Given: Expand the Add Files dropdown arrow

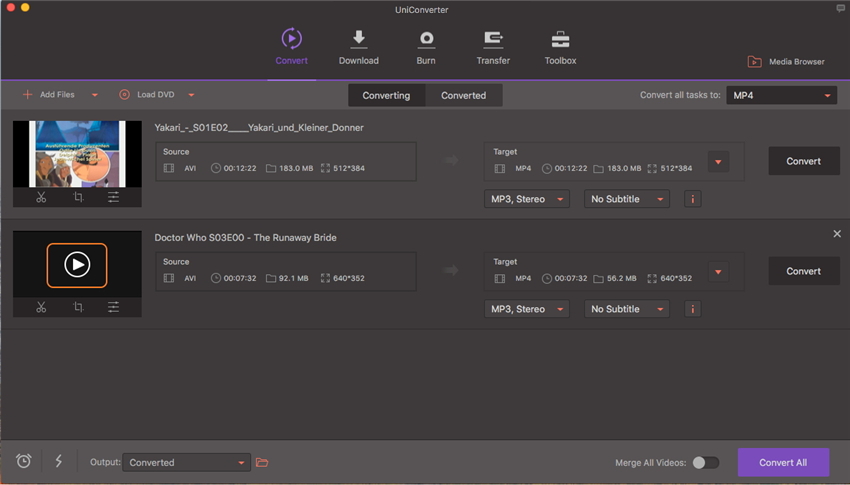Looking at the screenshot, I should 95,95.
